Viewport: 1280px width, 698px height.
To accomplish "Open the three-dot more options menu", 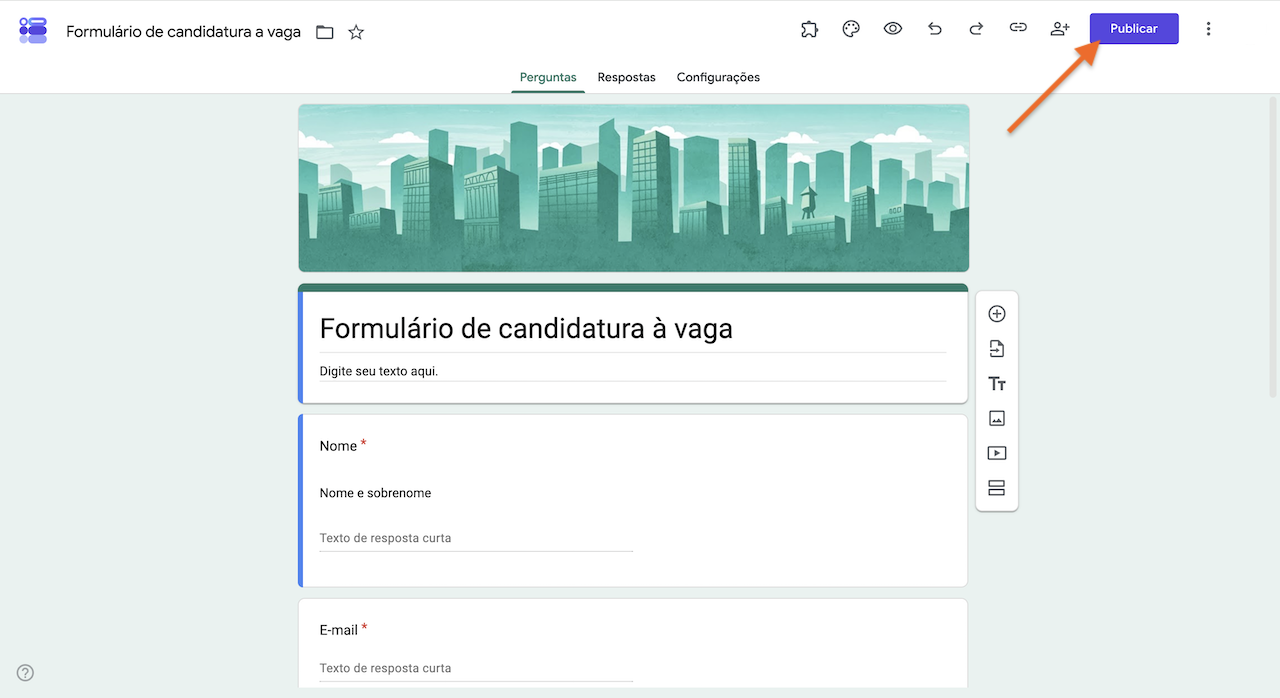I will [x=1208, y=29].
